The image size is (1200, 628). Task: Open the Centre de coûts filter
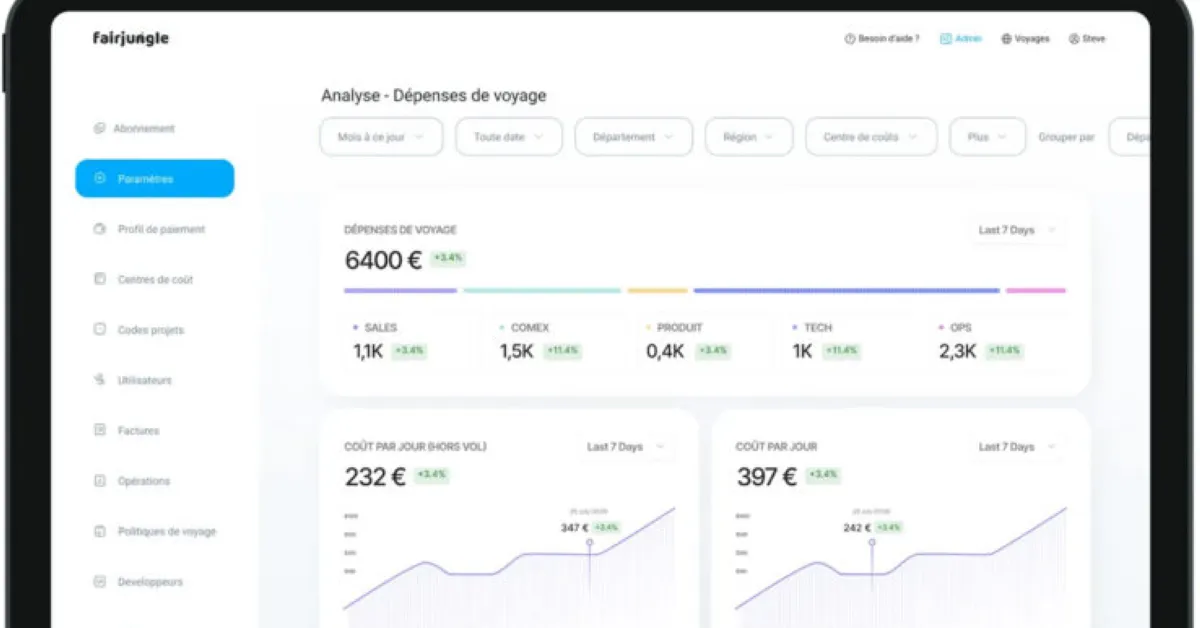pos(871,137)
